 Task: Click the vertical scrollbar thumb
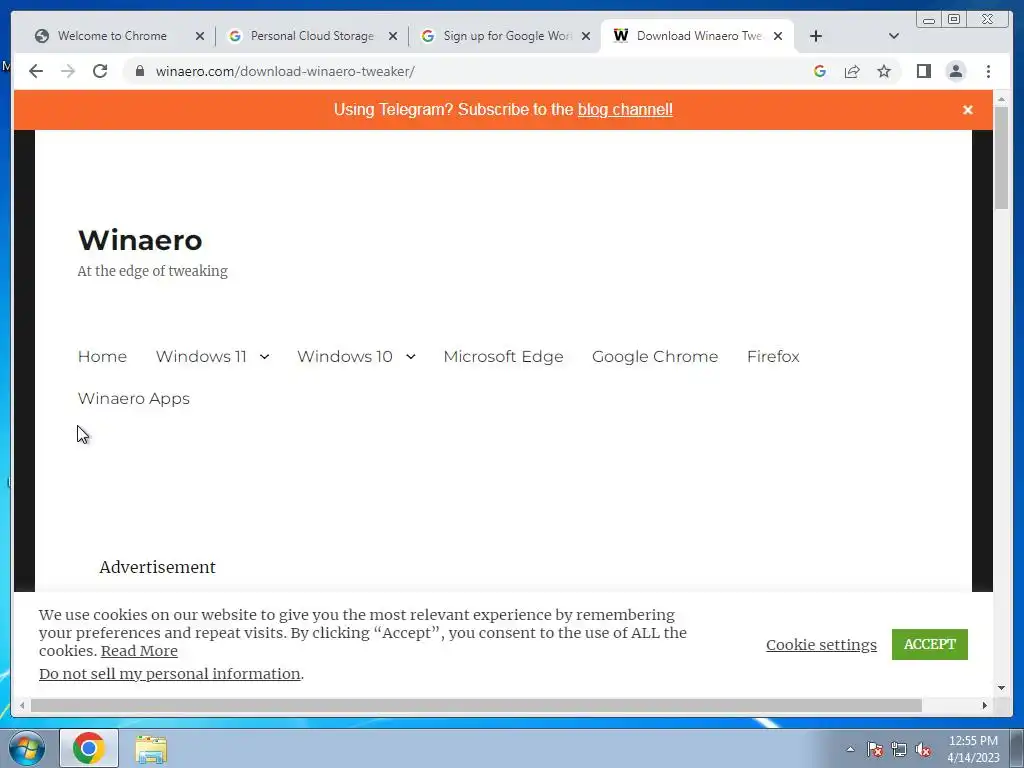point(1001,158)
